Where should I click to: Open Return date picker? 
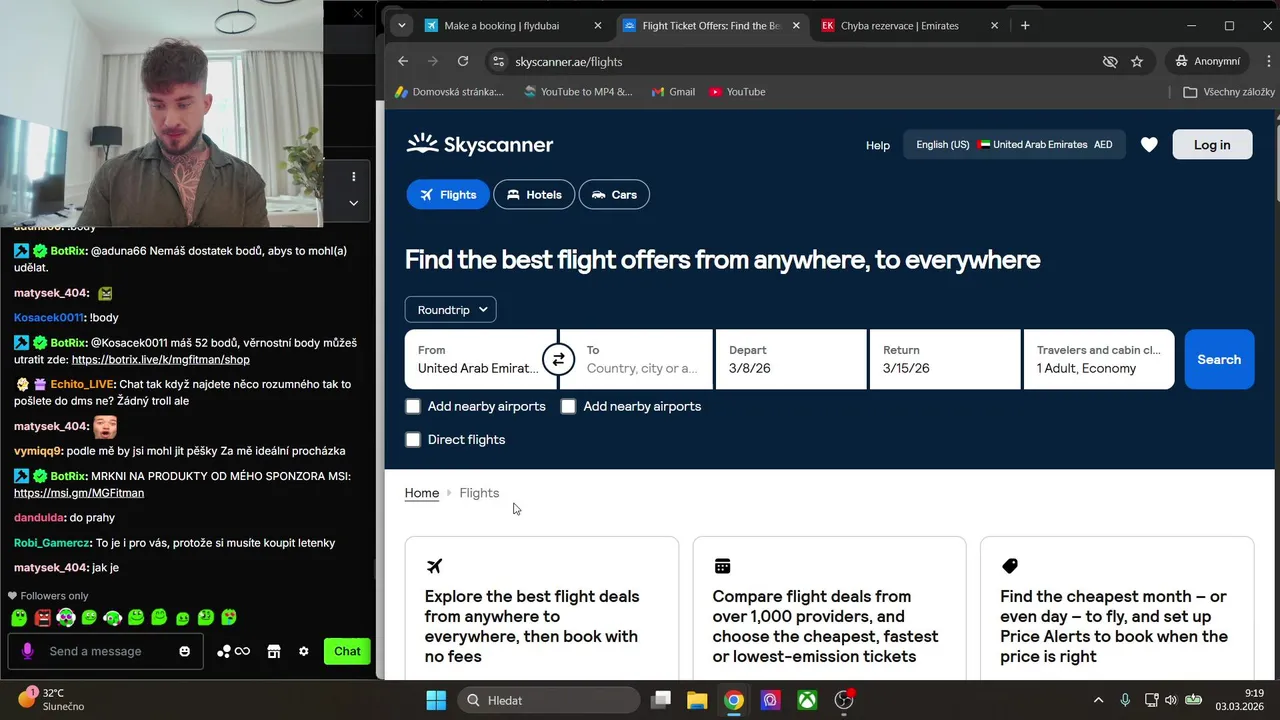pos(945,359)
